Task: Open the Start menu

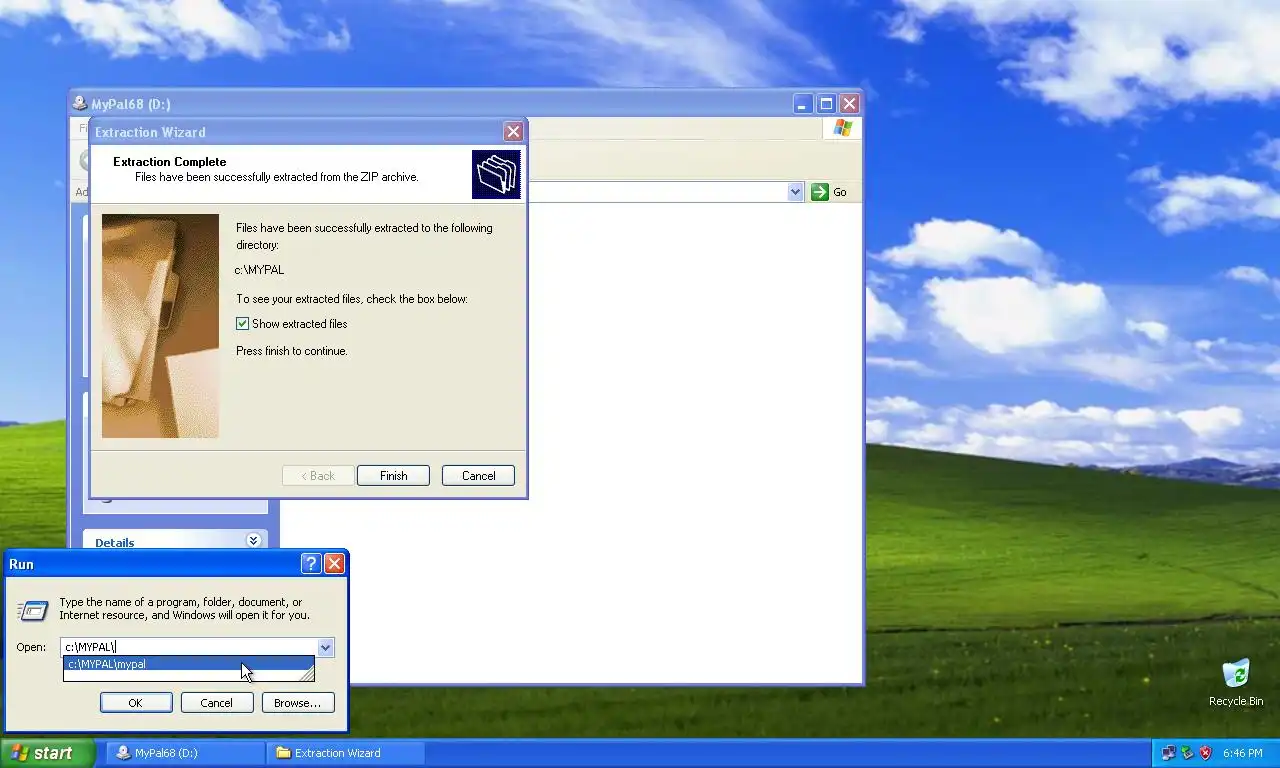Action: [x=47, y=753]
